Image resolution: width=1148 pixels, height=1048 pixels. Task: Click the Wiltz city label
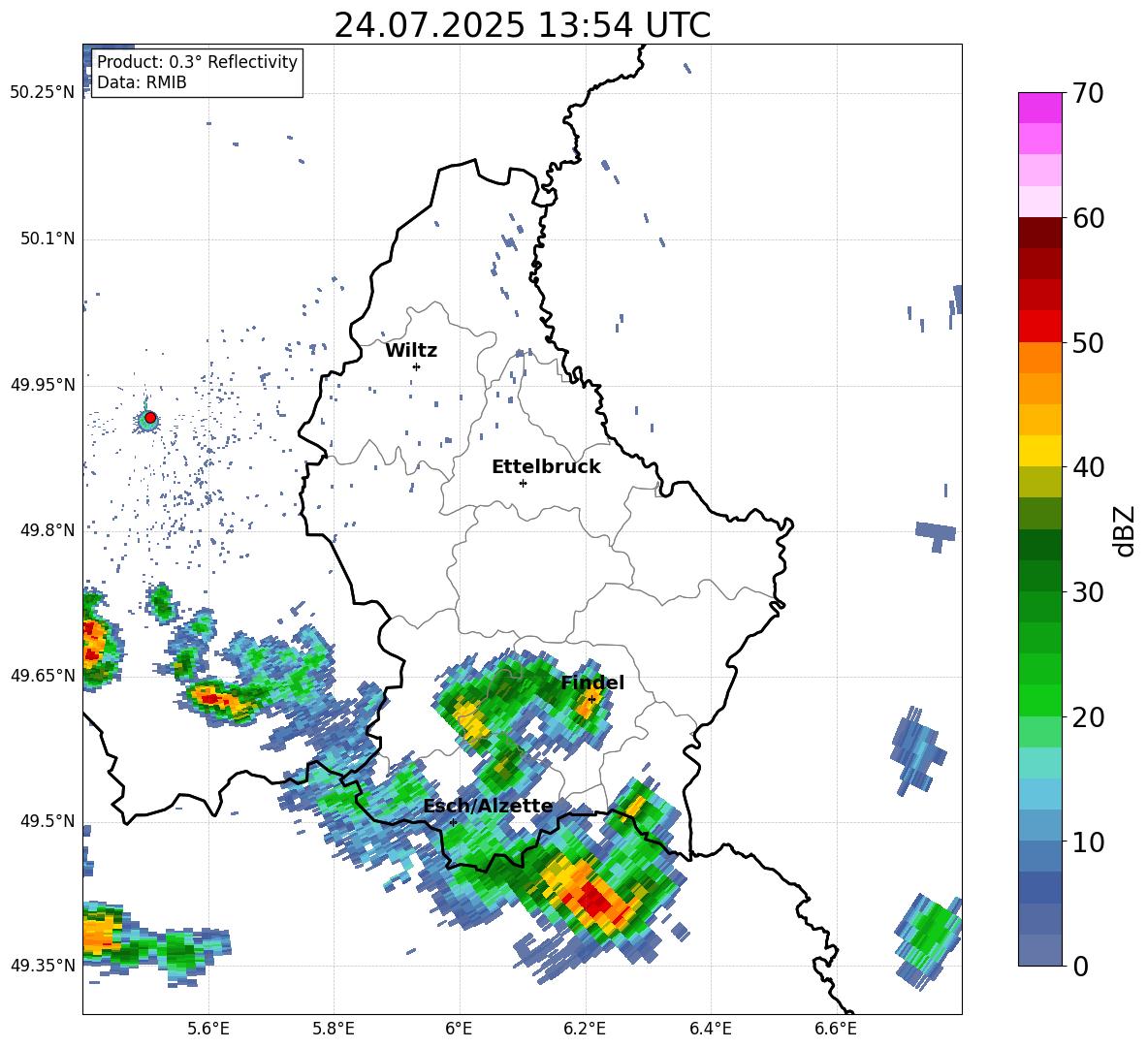click(x=411, y=351)
